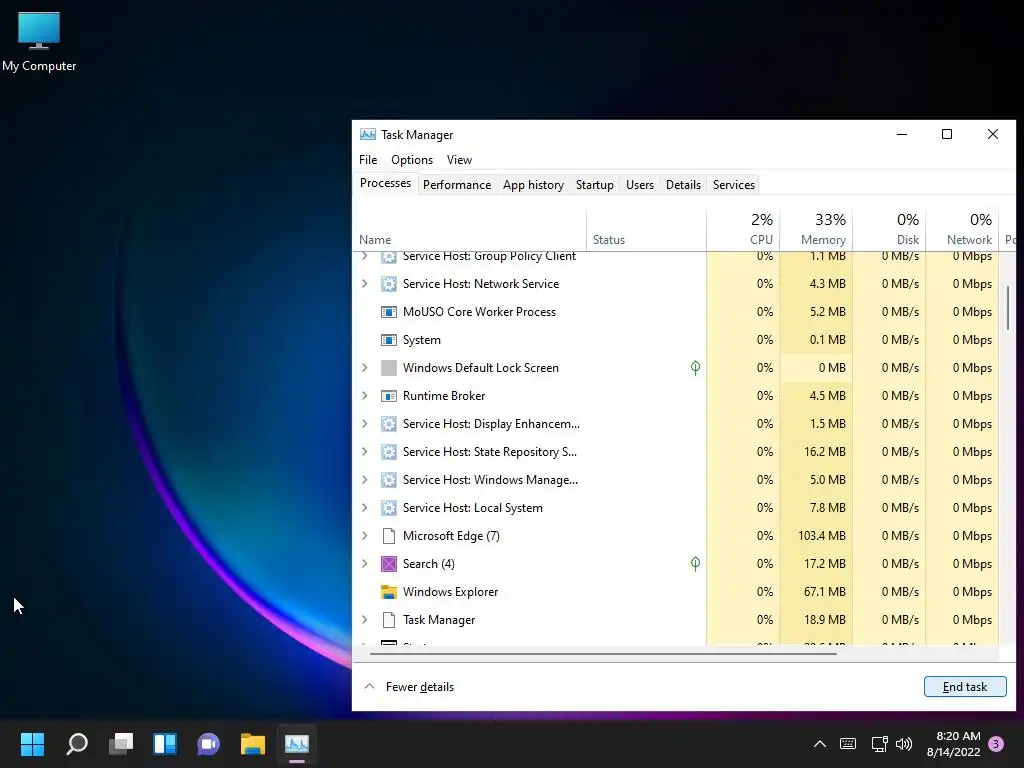Open the Widgets panel icon

(165, 743)
